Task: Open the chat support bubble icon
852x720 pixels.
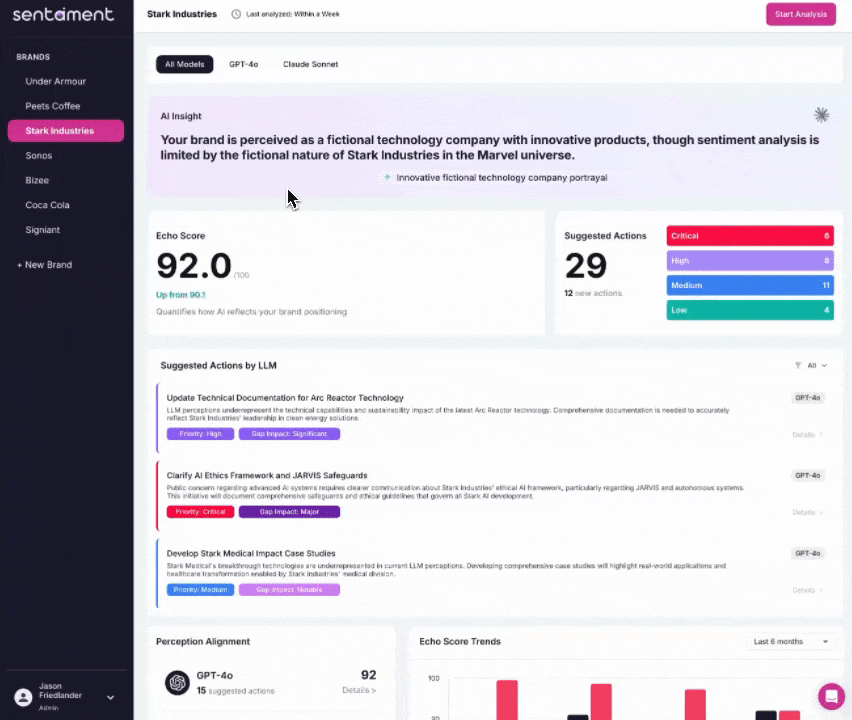Action: click(x=831, y=696)
